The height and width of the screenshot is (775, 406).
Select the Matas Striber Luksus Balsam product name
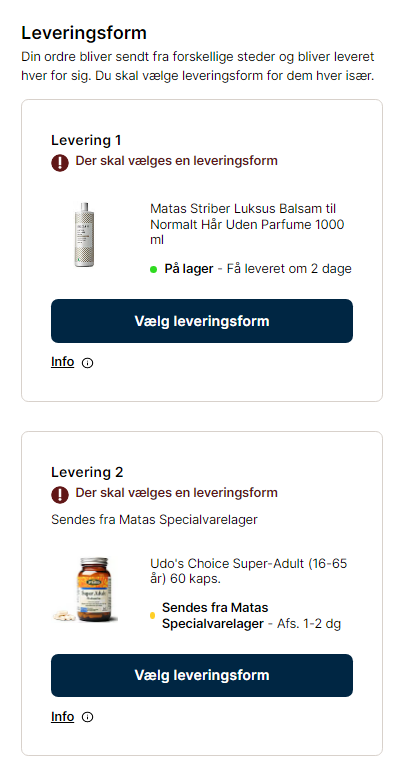click(x=247, y=224)
